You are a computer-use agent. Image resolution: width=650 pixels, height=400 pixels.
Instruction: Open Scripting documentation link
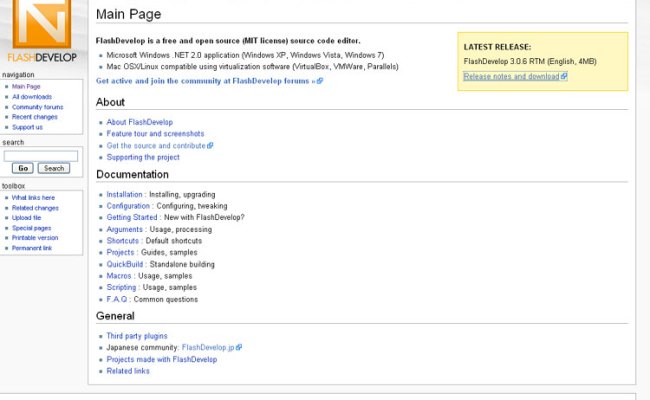(x=121, y=288)
